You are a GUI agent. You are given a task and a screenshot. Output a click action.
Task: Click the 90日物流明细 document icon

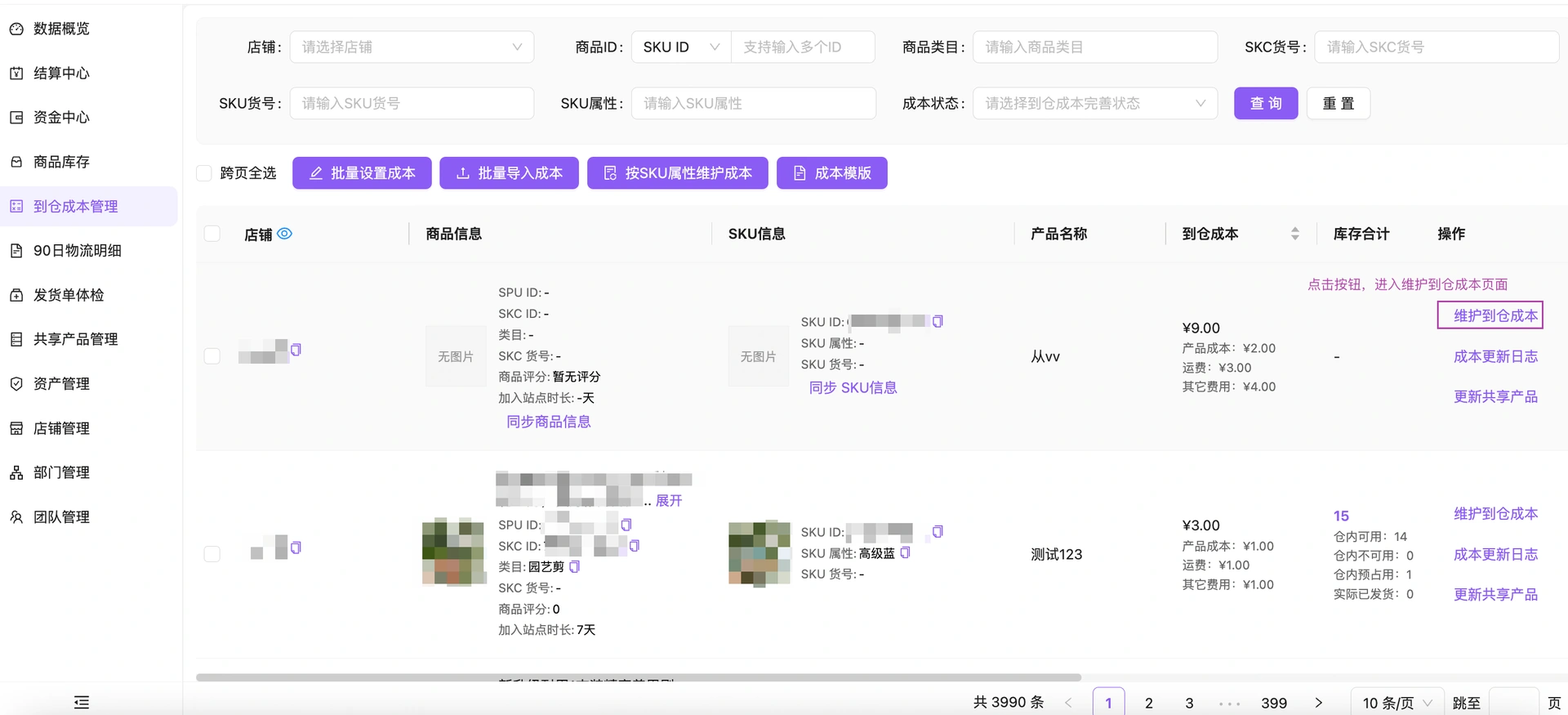[x=16, y=250]
